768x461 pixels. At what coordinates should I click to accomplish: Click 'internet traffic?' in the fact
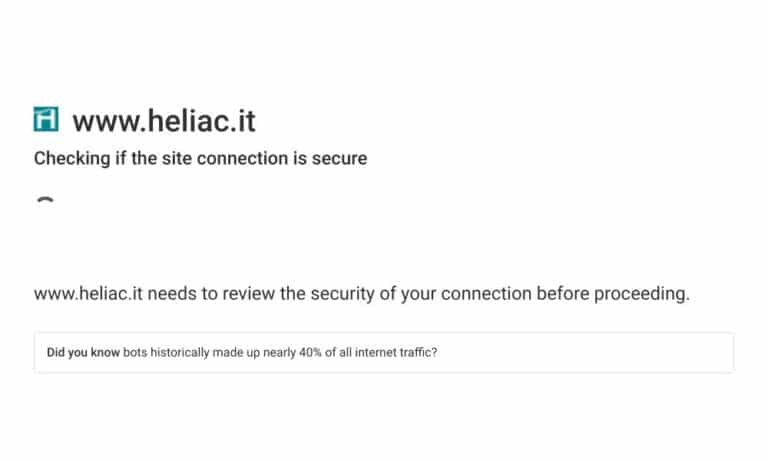[x=396, y=352]
